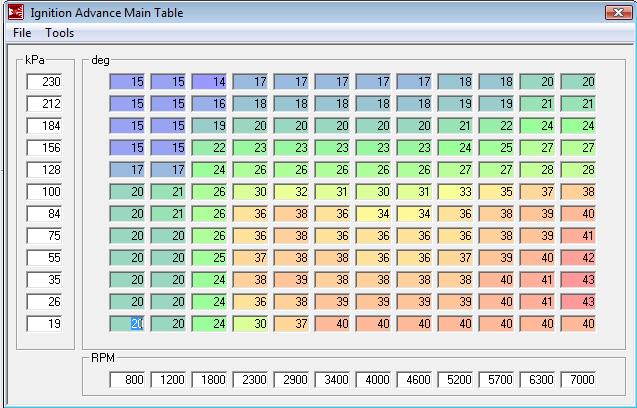Select the 128 kPa axis field
This screenshot has width=637, height=408.
pyautogui.click(x=44, y=169)
